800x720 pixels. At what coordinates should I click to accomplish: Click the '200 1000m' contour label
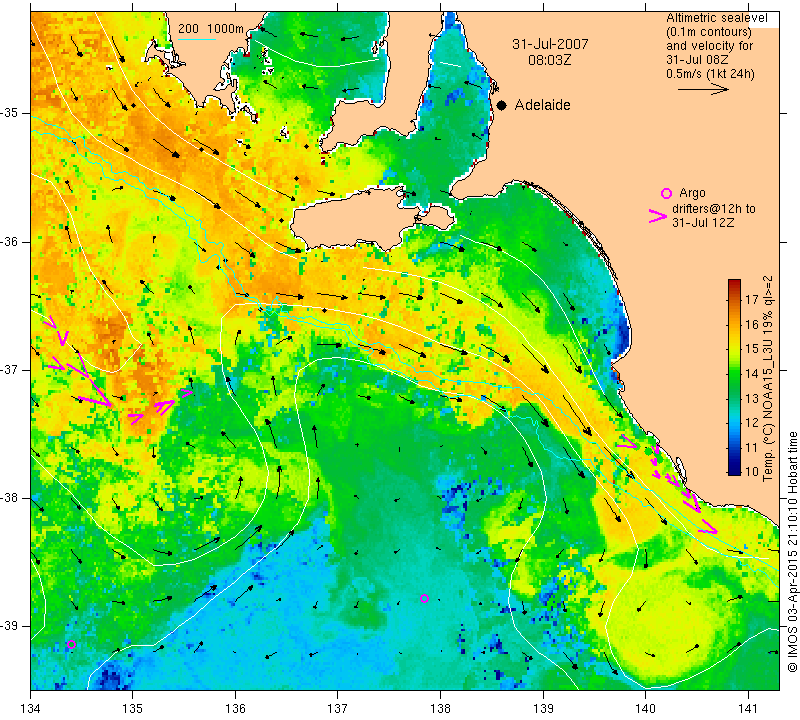[x=211, y=29]
